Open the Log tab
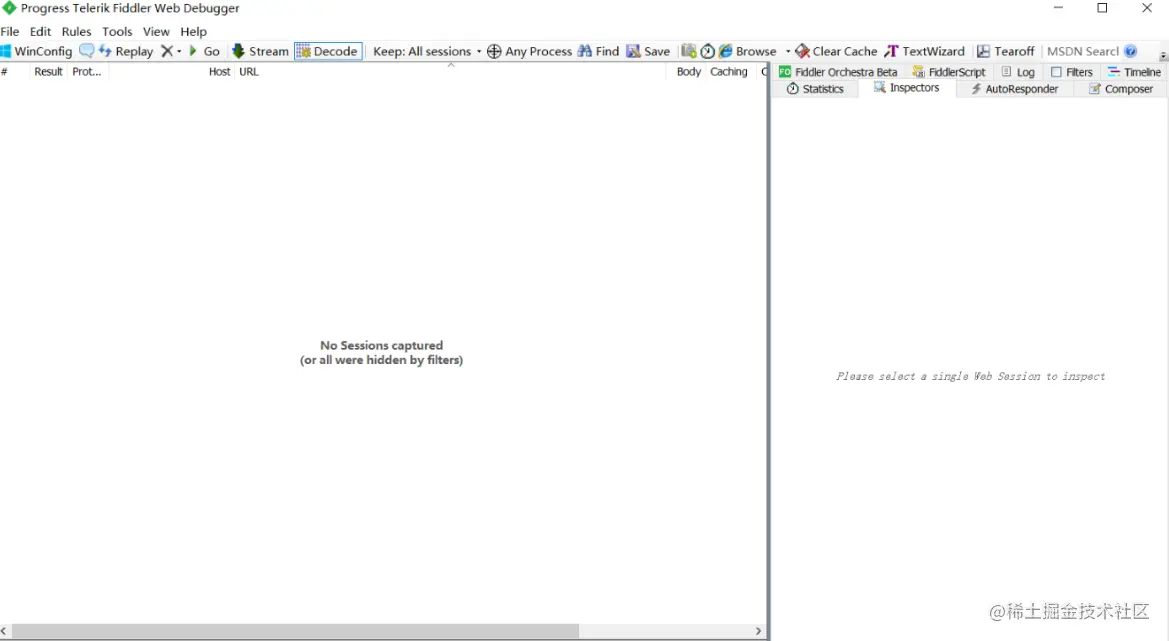The image size is (1169, 641). 1018,72
